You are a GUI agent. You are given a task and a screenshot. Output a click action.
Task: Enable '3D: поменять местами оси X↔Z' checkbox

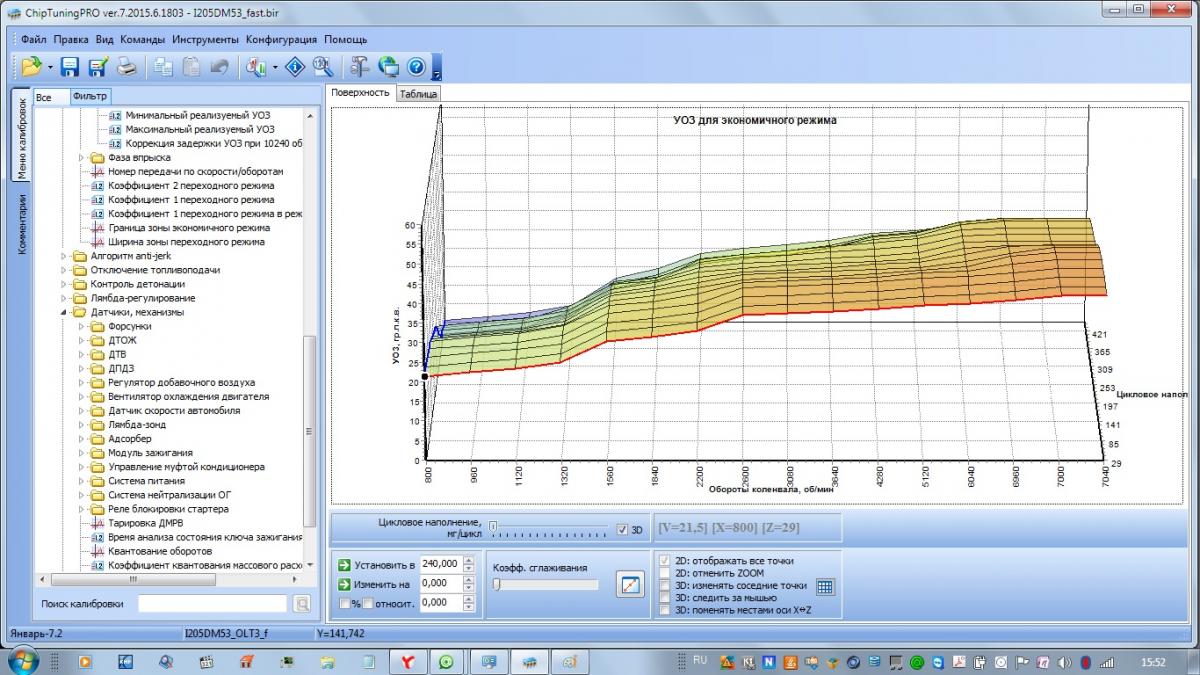tap(666, 610)
